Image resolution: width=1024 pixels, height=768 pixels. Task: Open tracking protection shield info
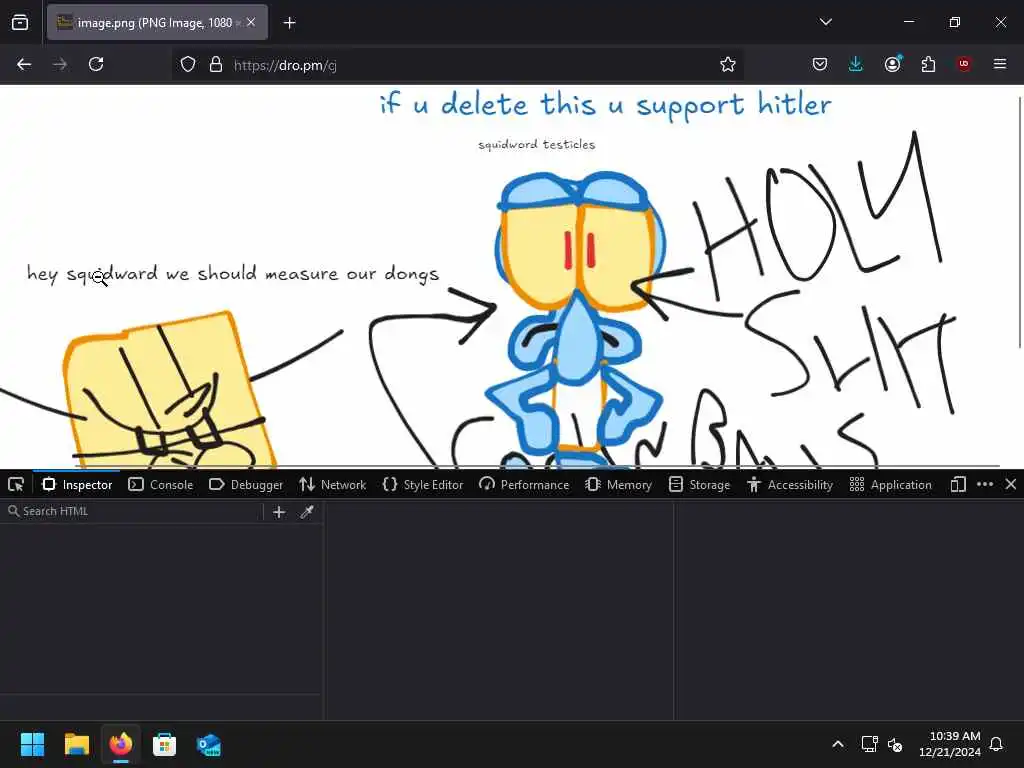(x=188, y=64)
